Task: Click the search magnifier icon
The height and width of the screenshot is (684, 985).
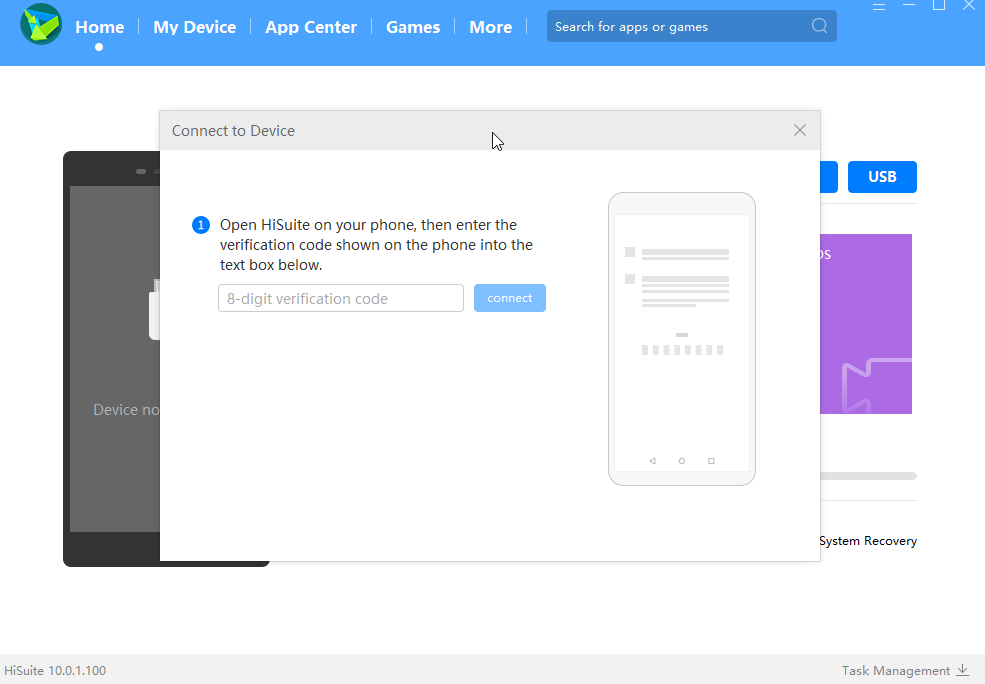Action: pos(819,26)
